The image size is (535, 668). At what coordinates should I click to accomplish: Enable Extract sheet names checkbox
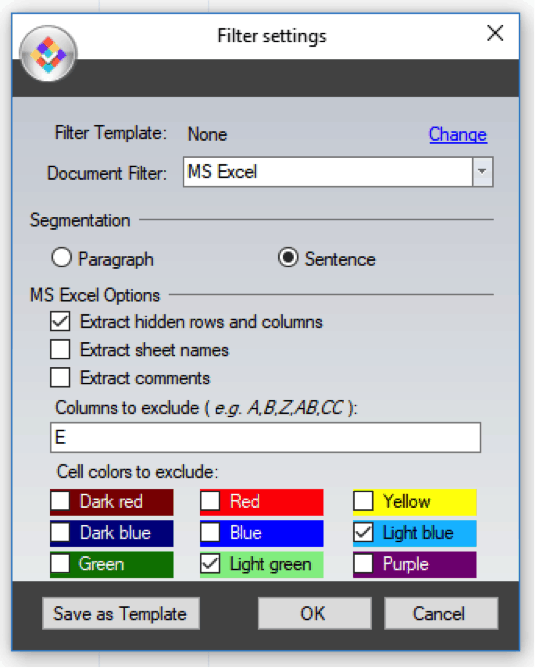pyautogui.click(x=60, y=350)
